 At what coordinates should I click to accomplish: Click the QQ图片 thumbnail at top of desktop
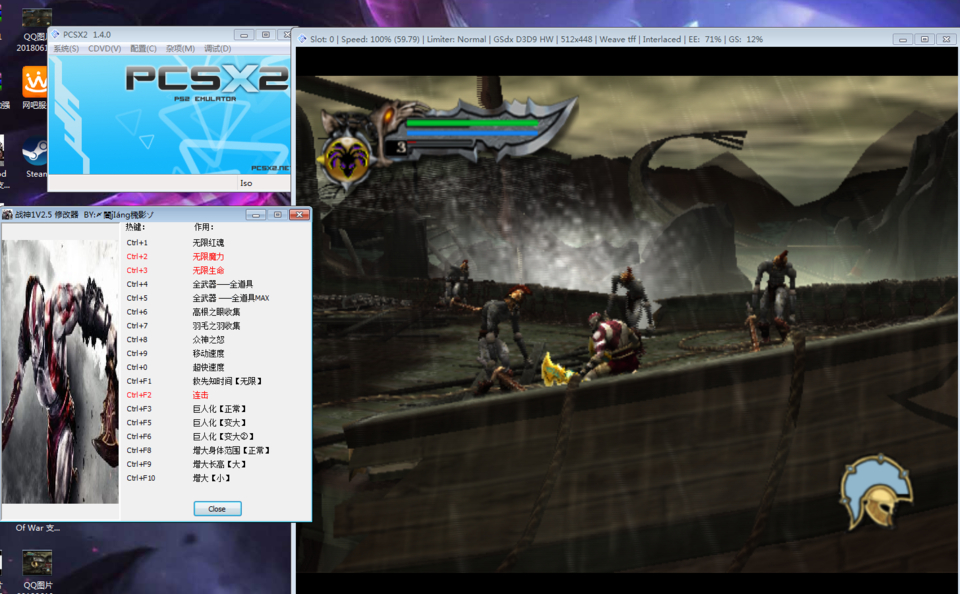(x=37, y=17)
